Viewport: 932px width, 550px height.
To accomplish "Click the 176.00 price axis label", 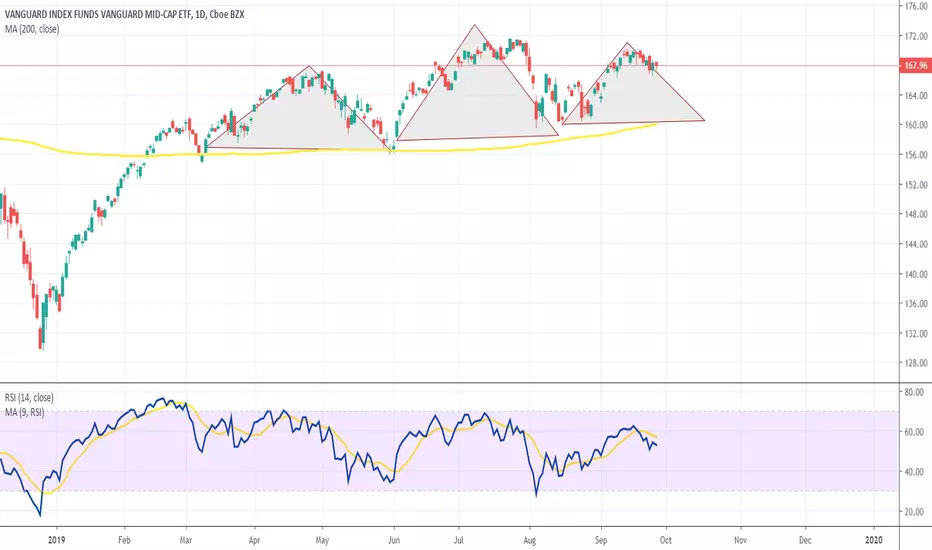I will click(915, 7).
